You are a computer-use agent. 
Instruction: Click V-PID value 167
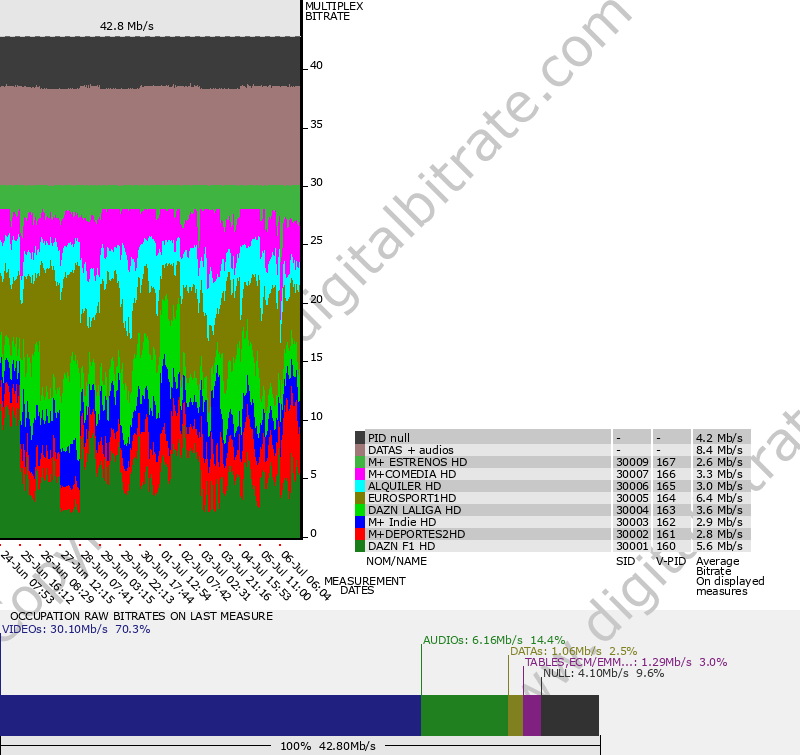tap(666, 462)
